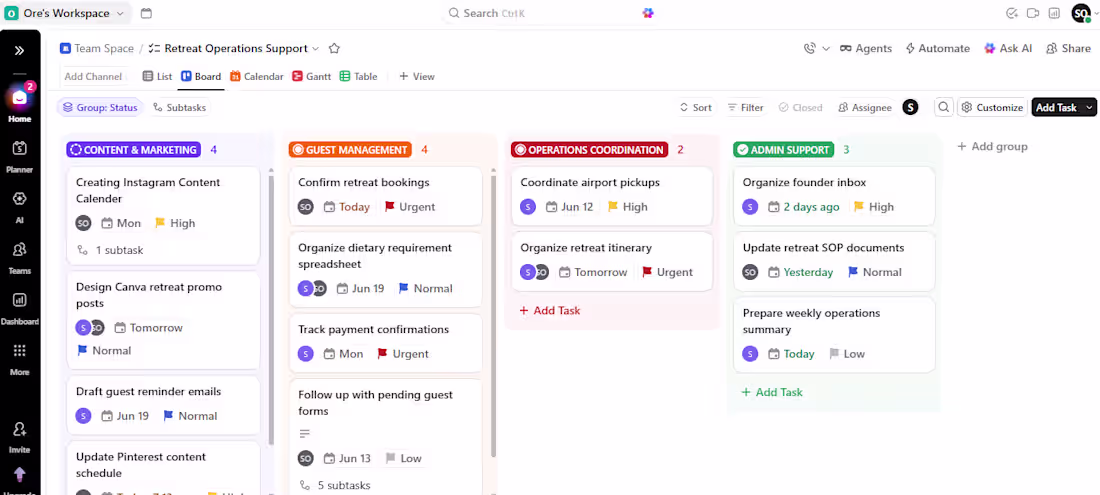Click the chart icon in top bar
The width and height of the screenshot is (1100, 495).
1054,13
